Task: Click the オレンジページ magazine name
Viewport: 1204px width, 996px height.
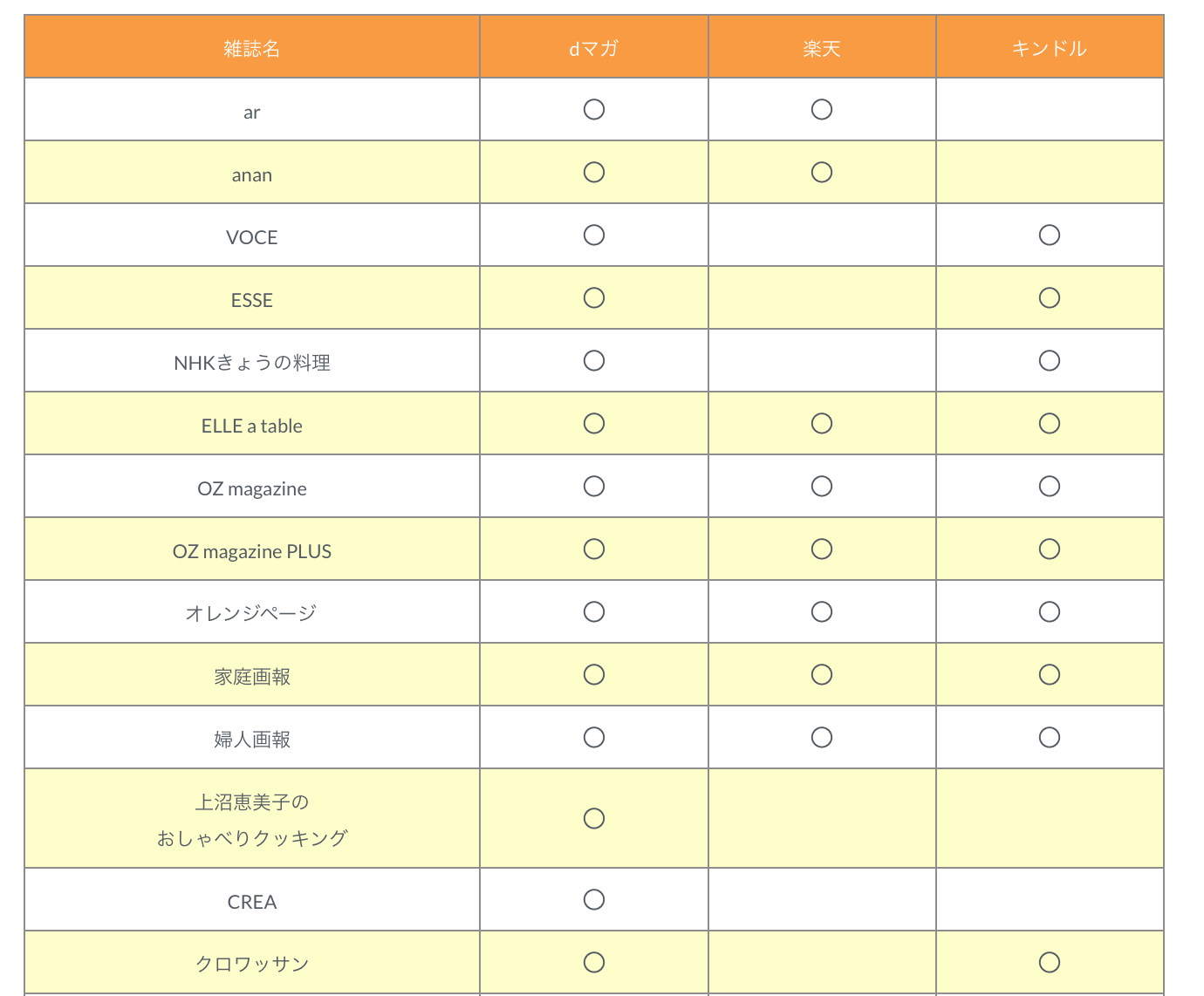Action: click(x=252, y=613)
